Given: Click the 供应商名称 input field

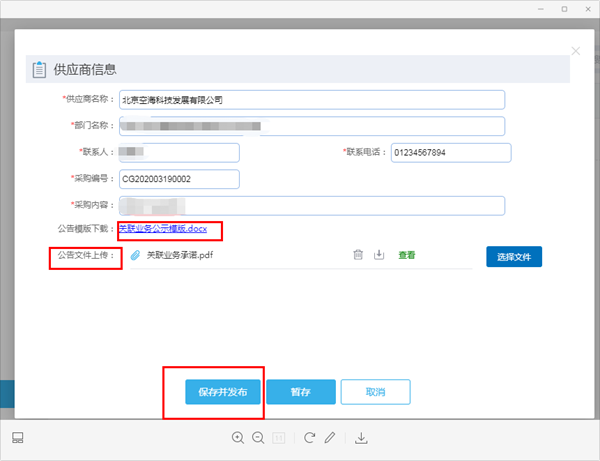Looking at the screenshot, I should pyautogui.click(x=311, y=100).
